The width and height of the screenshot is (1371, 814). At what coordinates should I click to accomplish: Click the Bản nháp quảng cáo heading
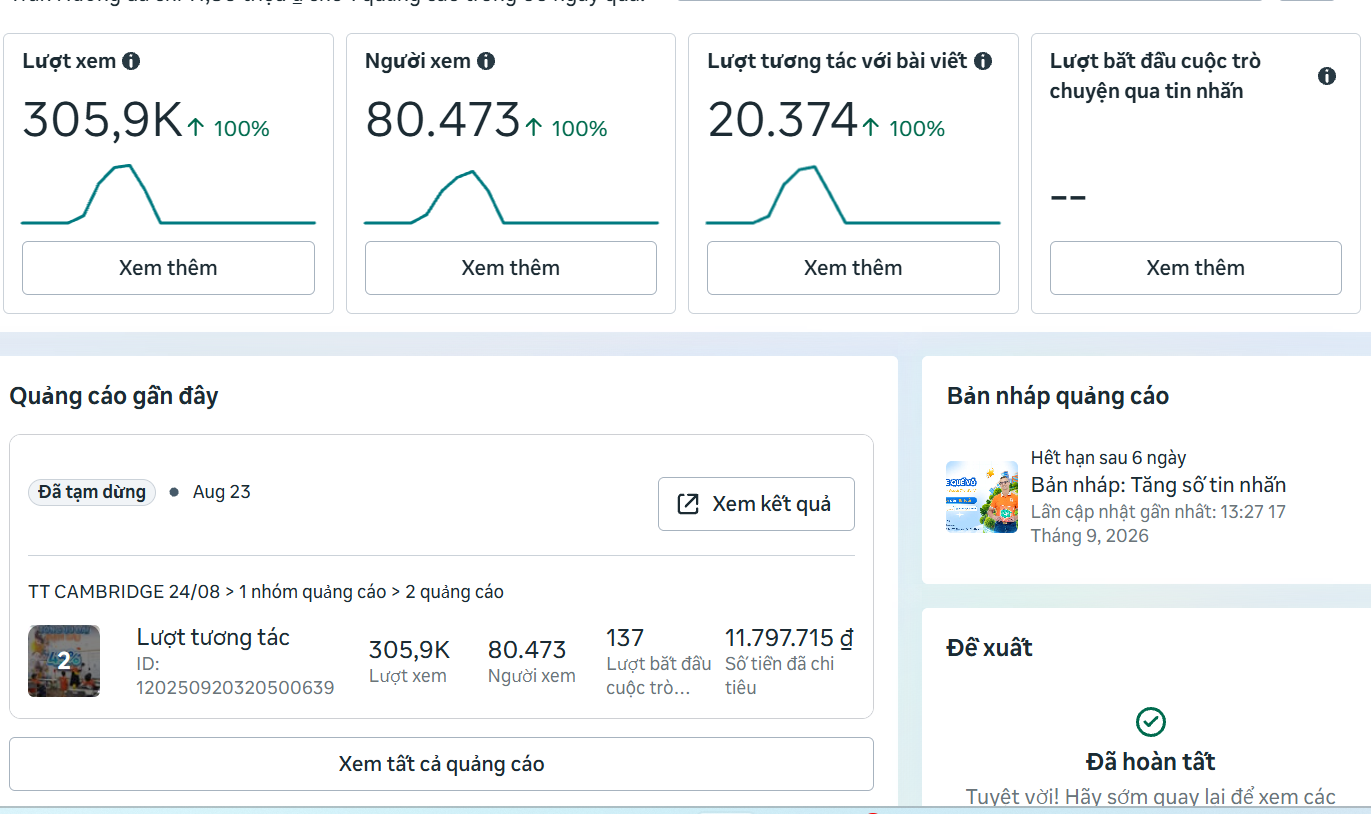1058,396
